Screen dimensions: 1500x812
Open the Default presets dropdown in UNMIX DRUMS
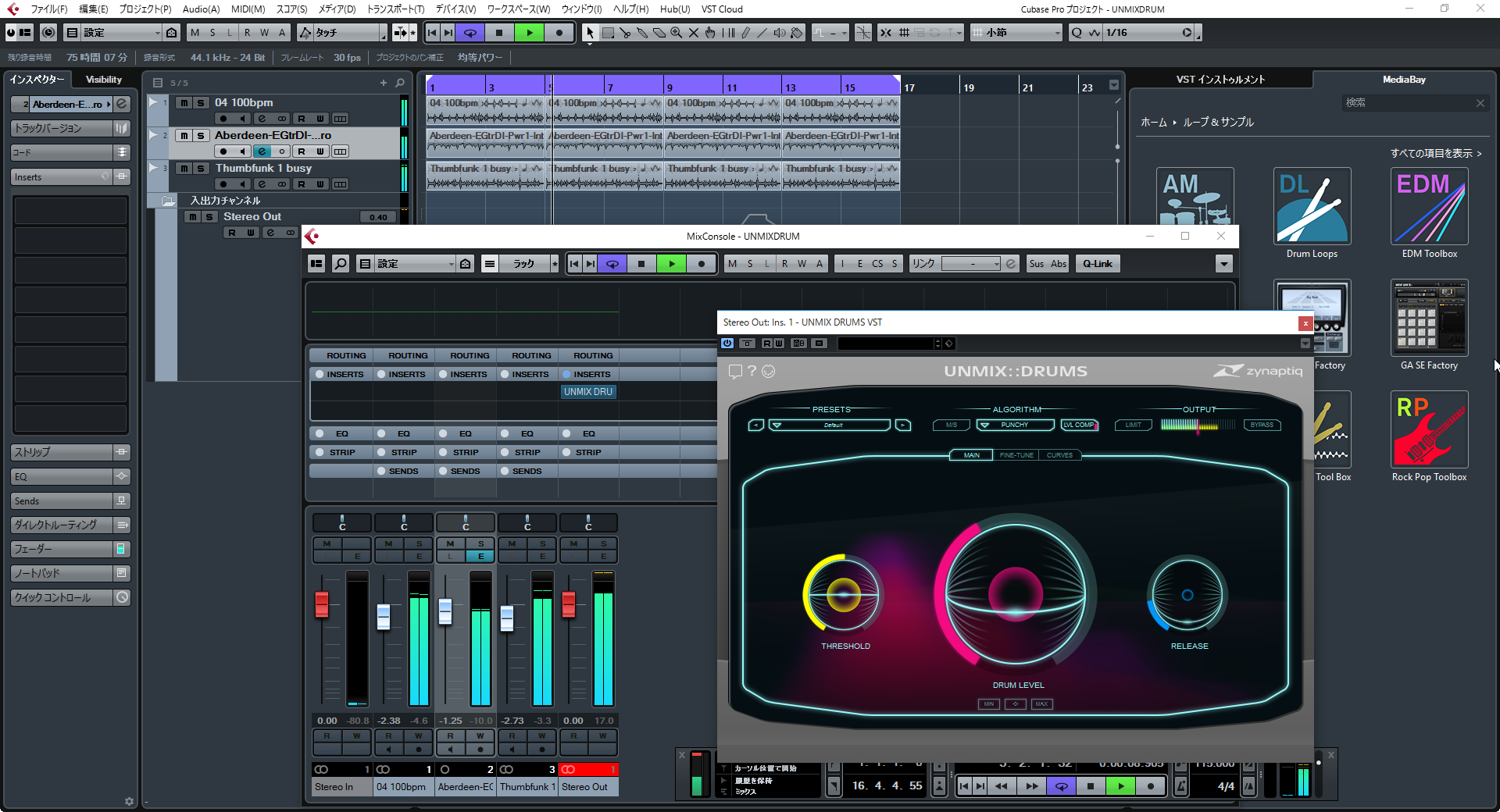click(830, 425)
